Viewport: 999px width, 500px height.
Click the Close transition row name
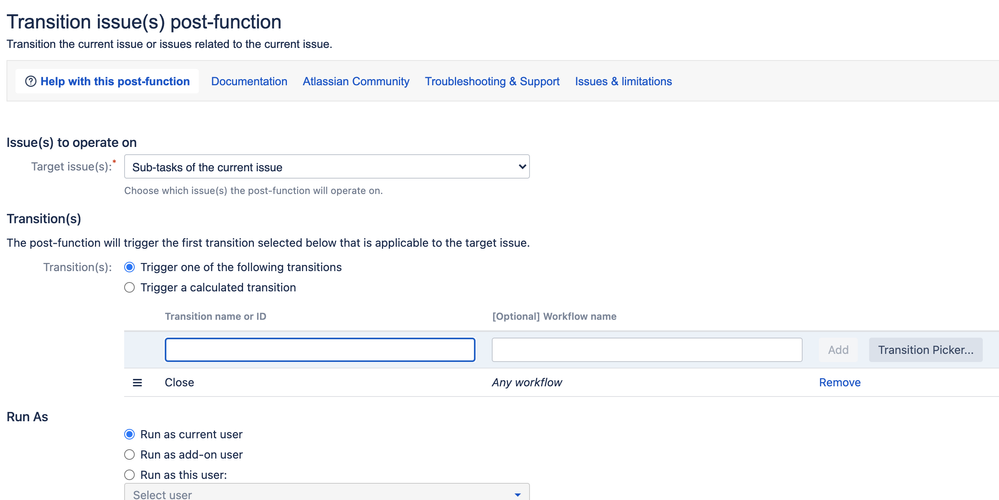tap(180, 383)
